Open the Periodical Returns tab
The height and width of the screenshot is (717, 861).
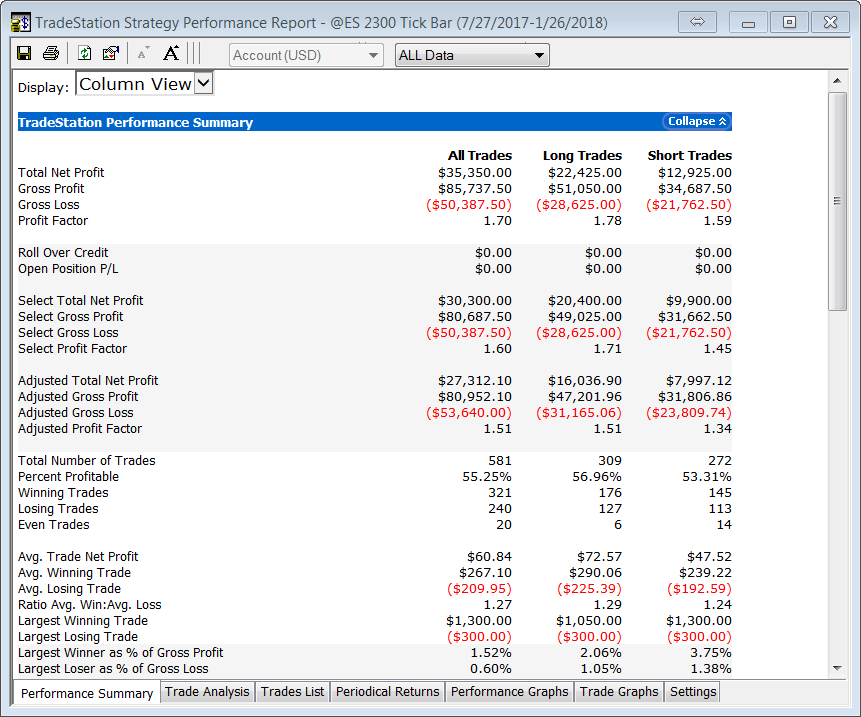point(387,692)
